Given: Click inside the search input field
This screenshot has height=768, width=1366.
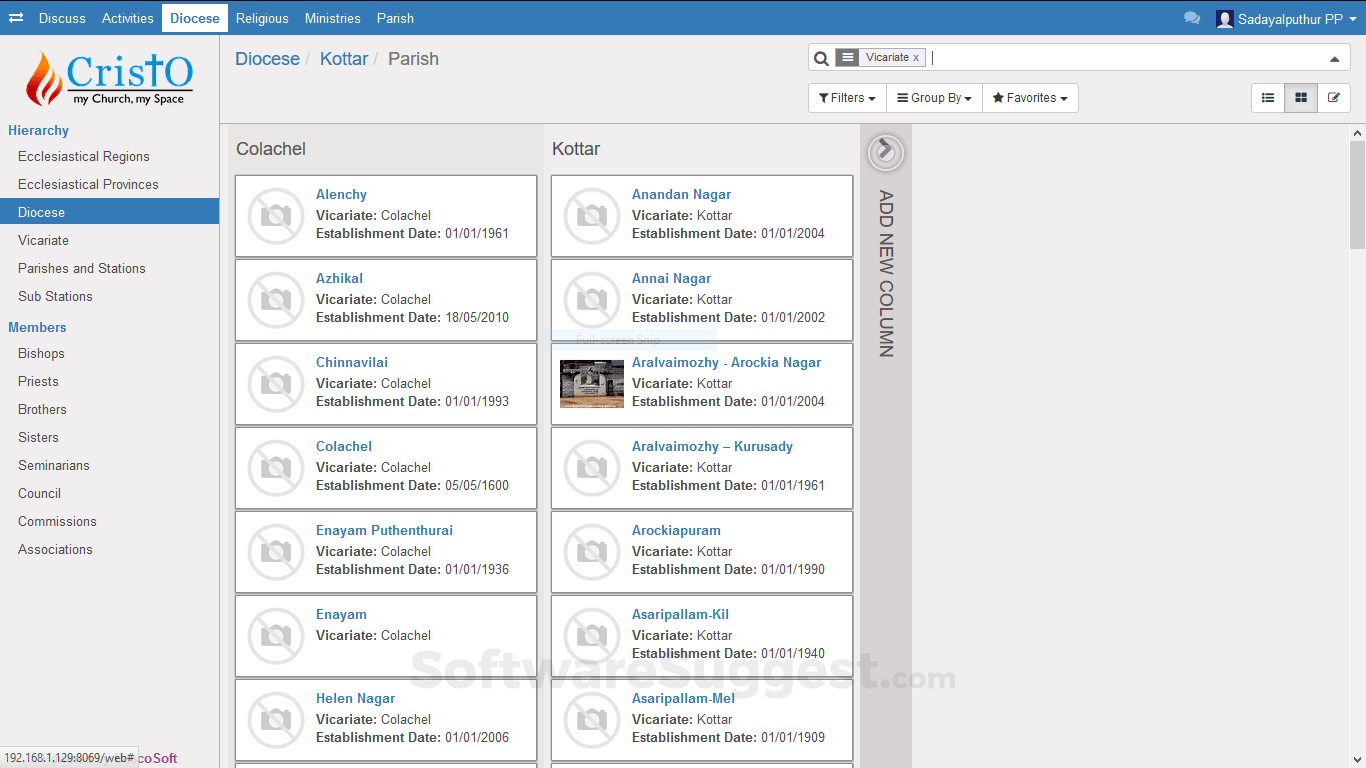Looking at the screenshot, I should pyautogui.click(x=1120, y=58).
